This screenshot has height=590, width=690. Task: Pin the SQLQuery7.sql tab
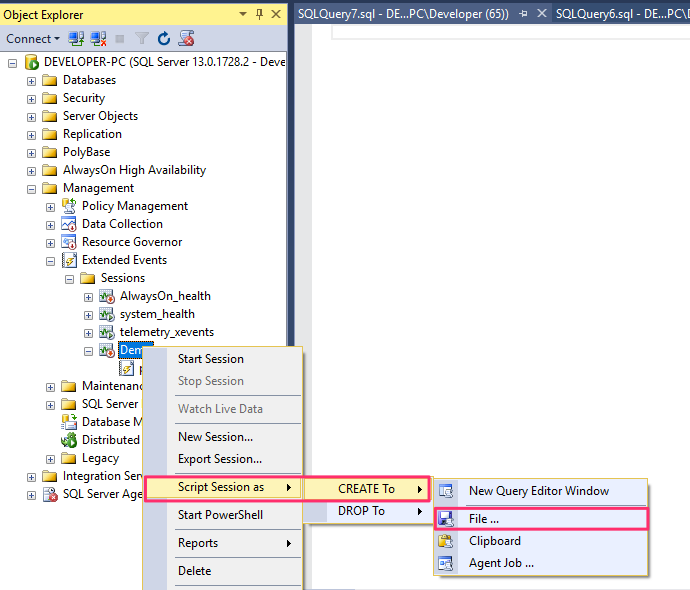click(x=523, y=14)
